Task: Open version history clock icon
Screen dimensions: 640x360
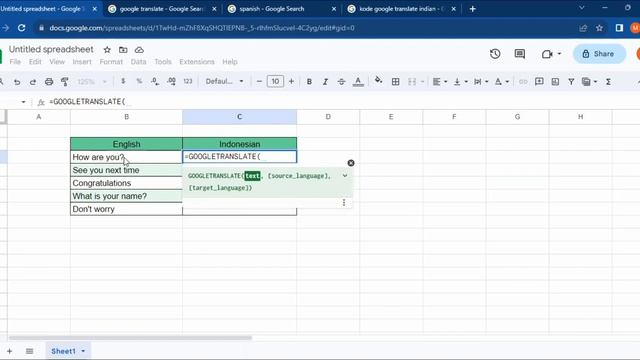Action: point(495,53)
